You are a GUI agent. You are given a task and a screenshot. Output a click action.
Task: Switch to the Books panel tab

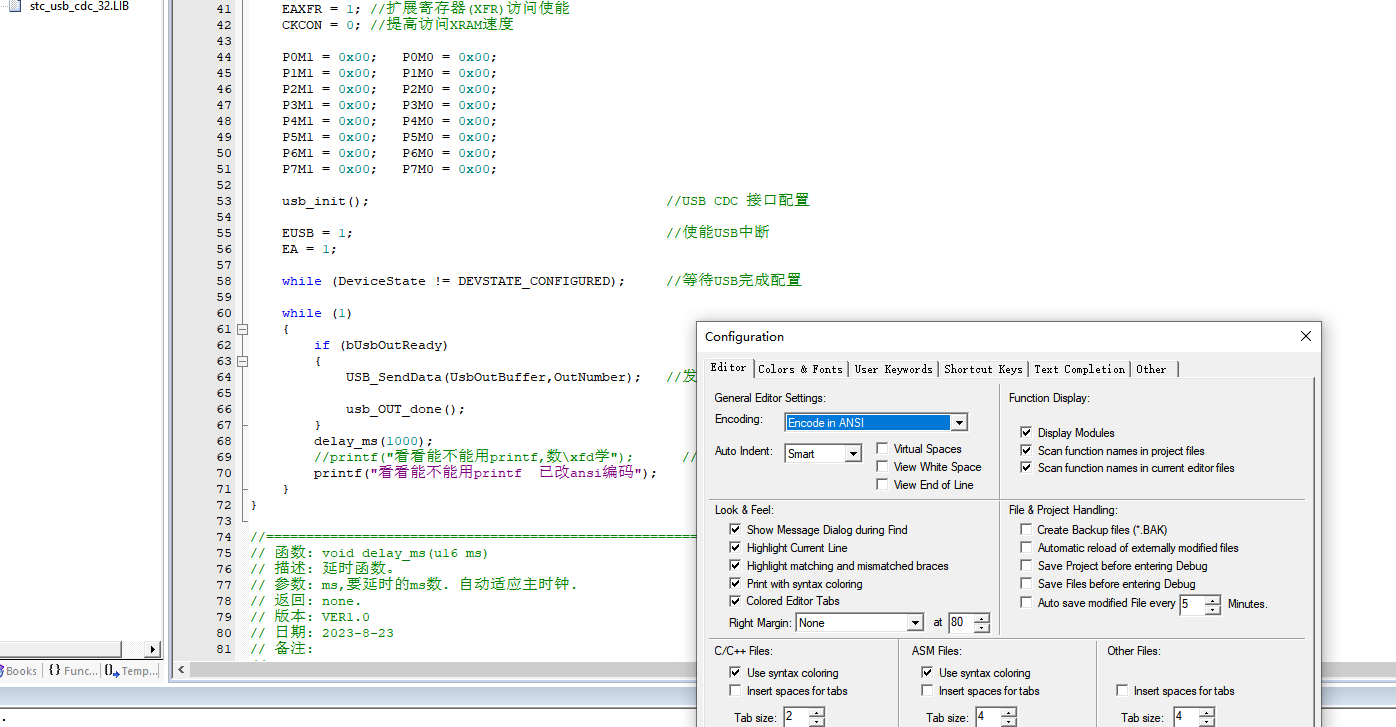[20, 671]
